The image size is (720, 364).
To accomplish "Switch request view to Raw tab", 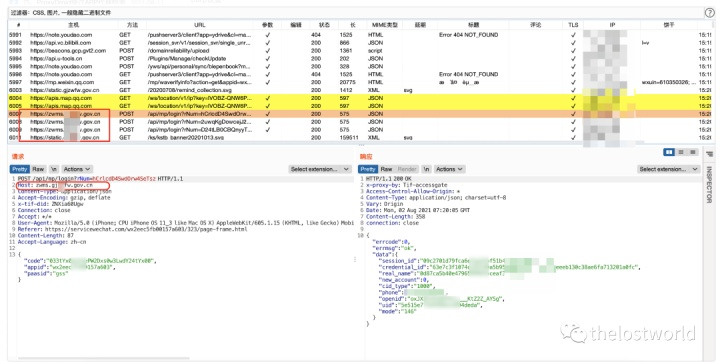I will [39, 169].
